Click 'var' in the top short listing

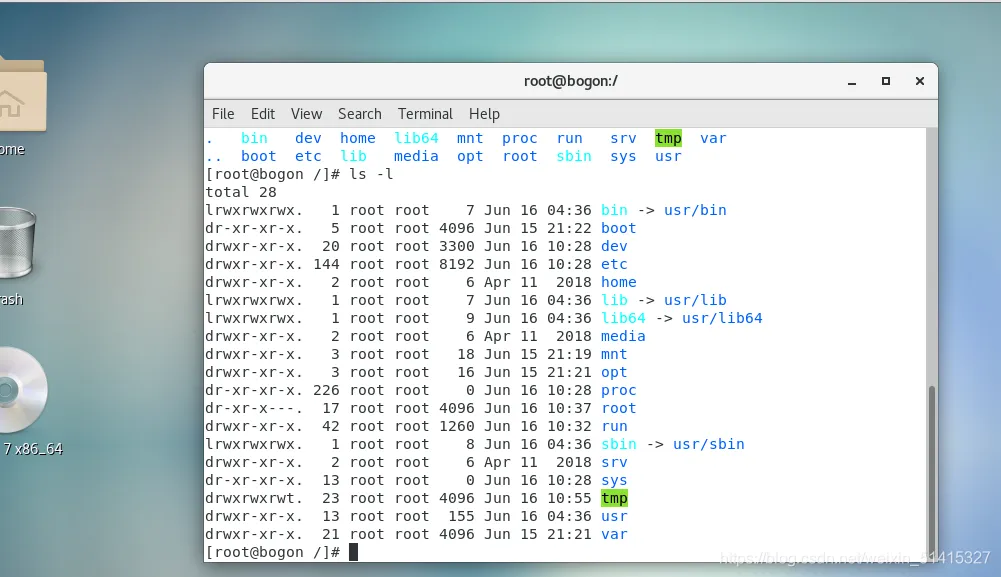tap(713, 138)
